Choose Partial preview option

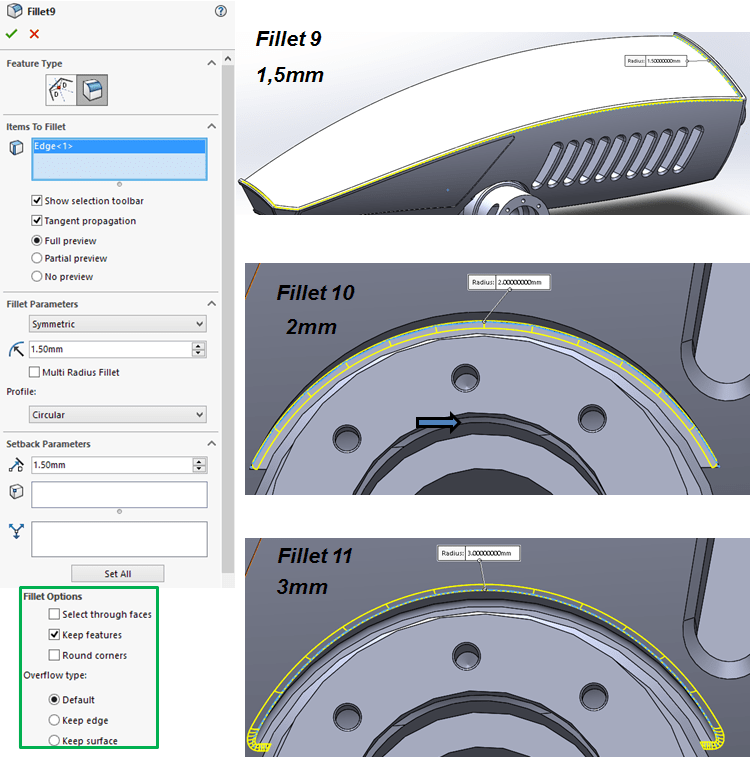[37, 258]
